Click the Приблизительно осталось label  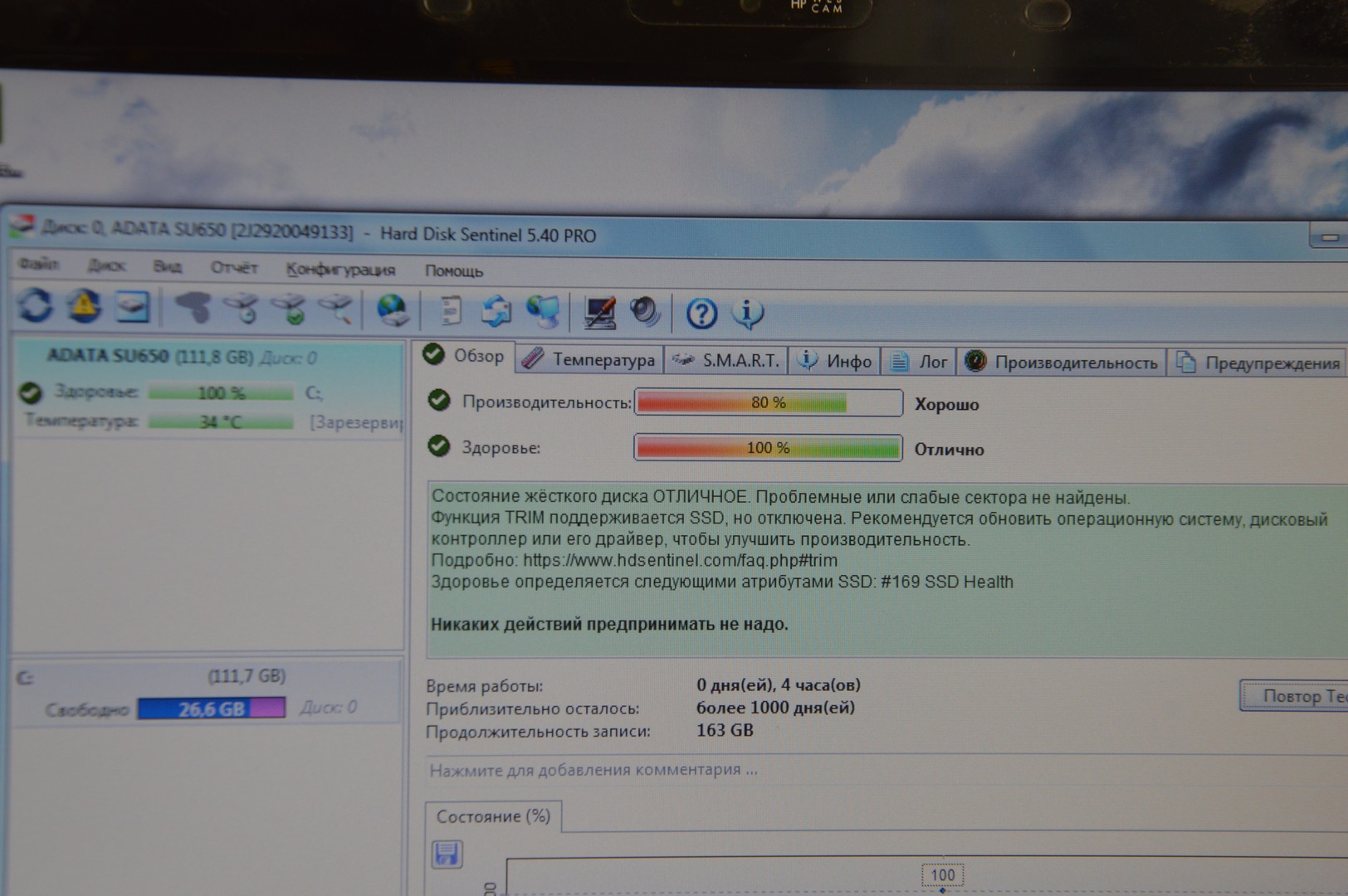pyautogui.click(x=532, y=709)
